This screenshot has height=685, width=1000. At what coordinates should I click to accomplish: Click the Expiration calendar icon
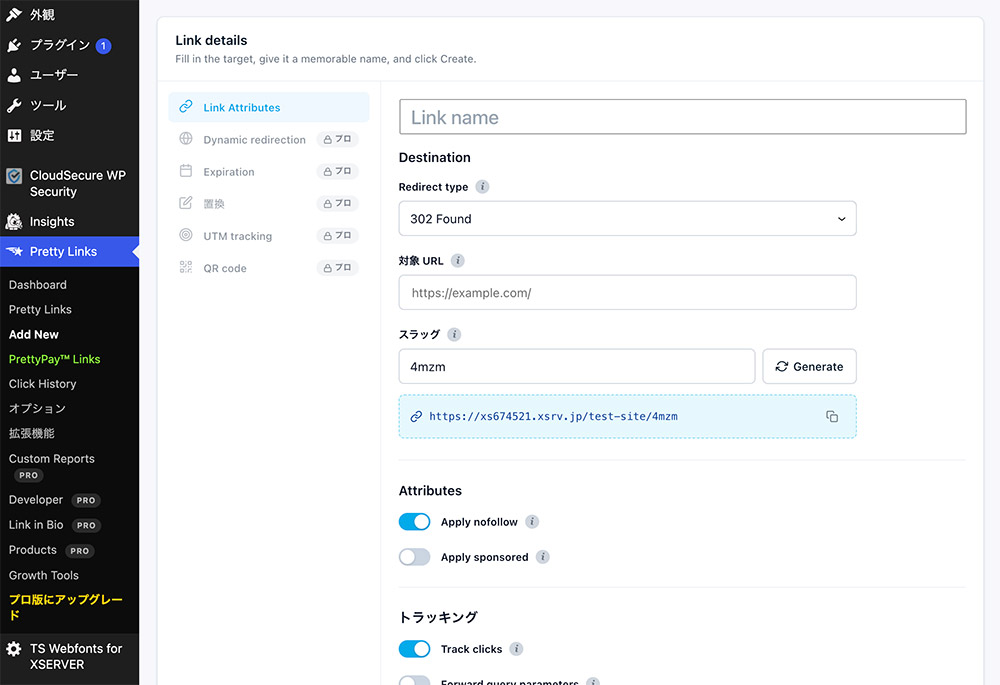tap(186, 170)
